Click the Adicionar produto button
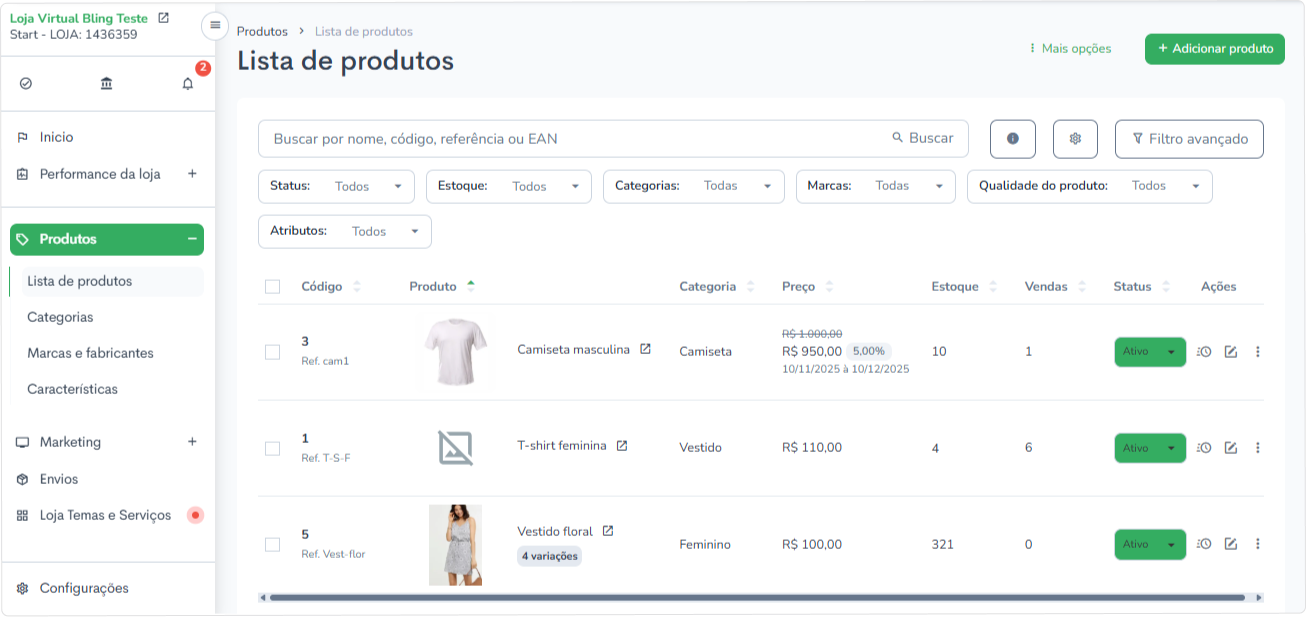1307x617 pixels. pos(1215,49)
